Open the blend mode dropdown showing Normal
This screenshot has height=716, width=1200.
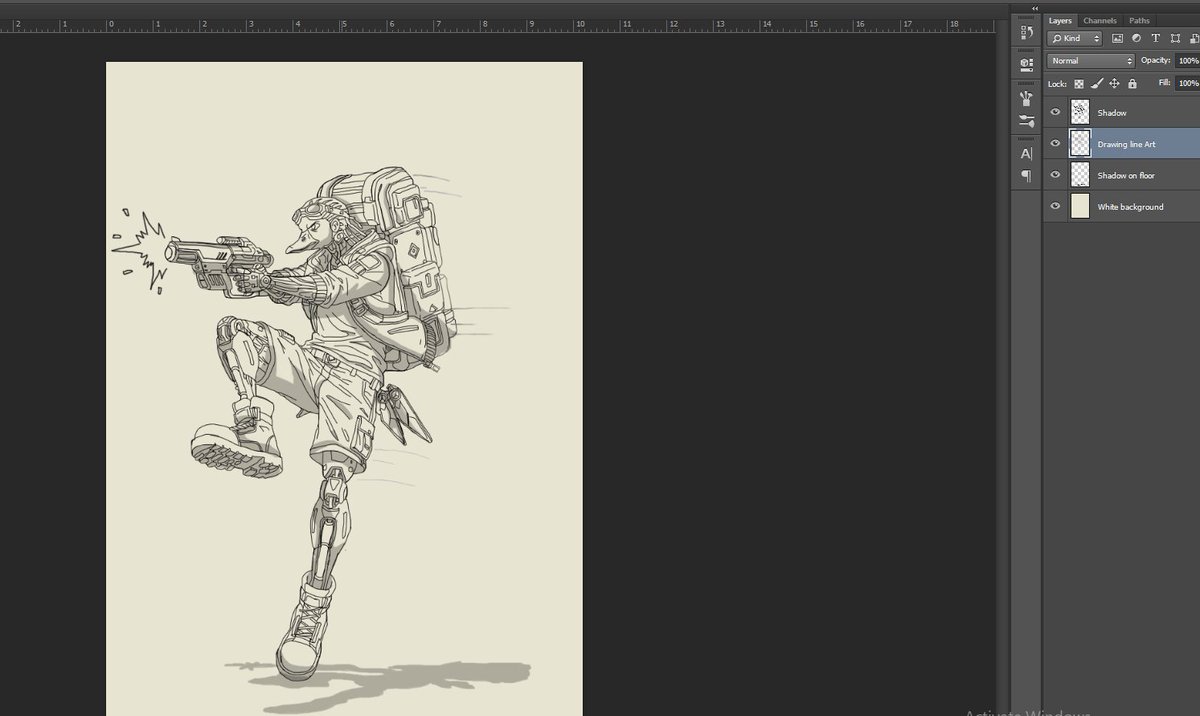[1088, 60]
